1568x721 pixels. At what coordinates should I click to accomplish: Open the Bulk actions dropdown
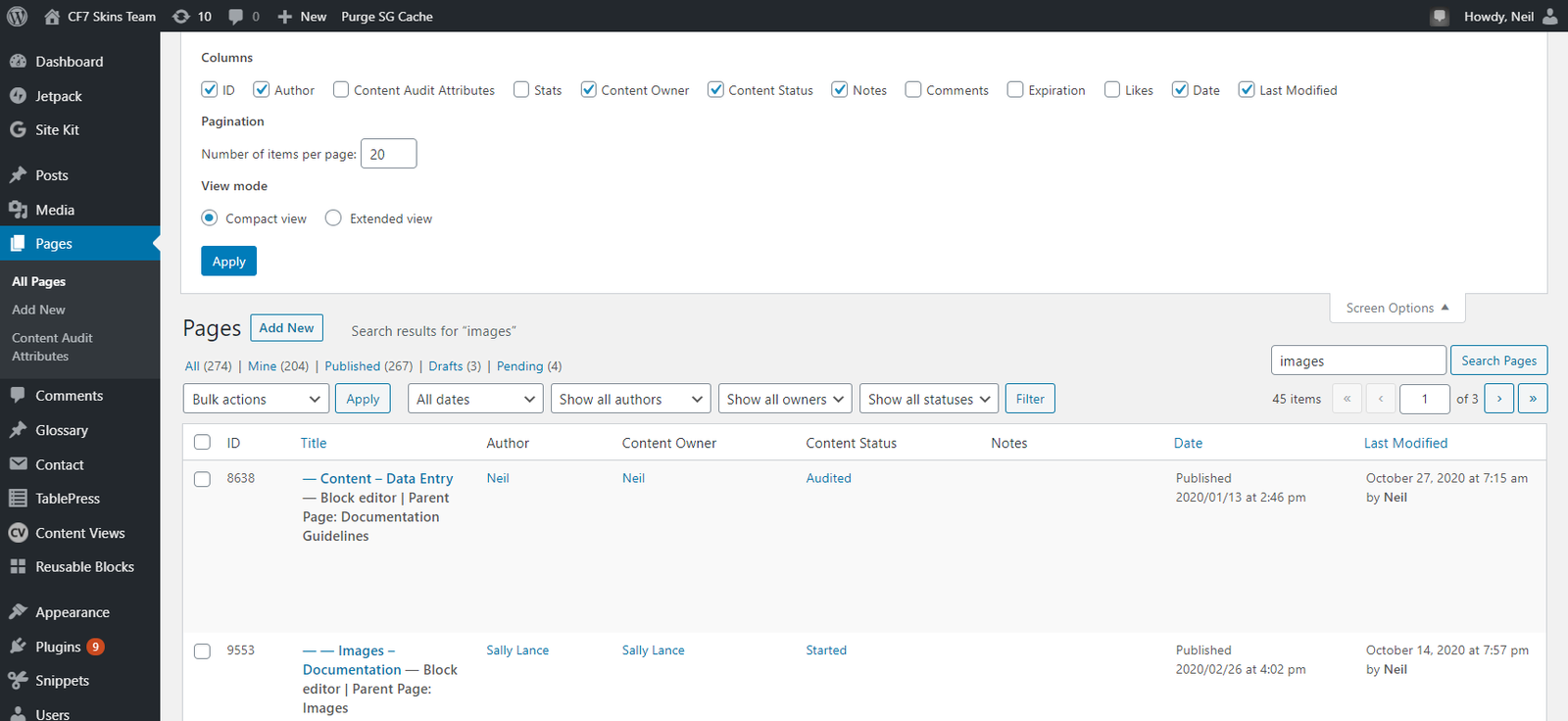pyautogui.click(x=256, y=399)
